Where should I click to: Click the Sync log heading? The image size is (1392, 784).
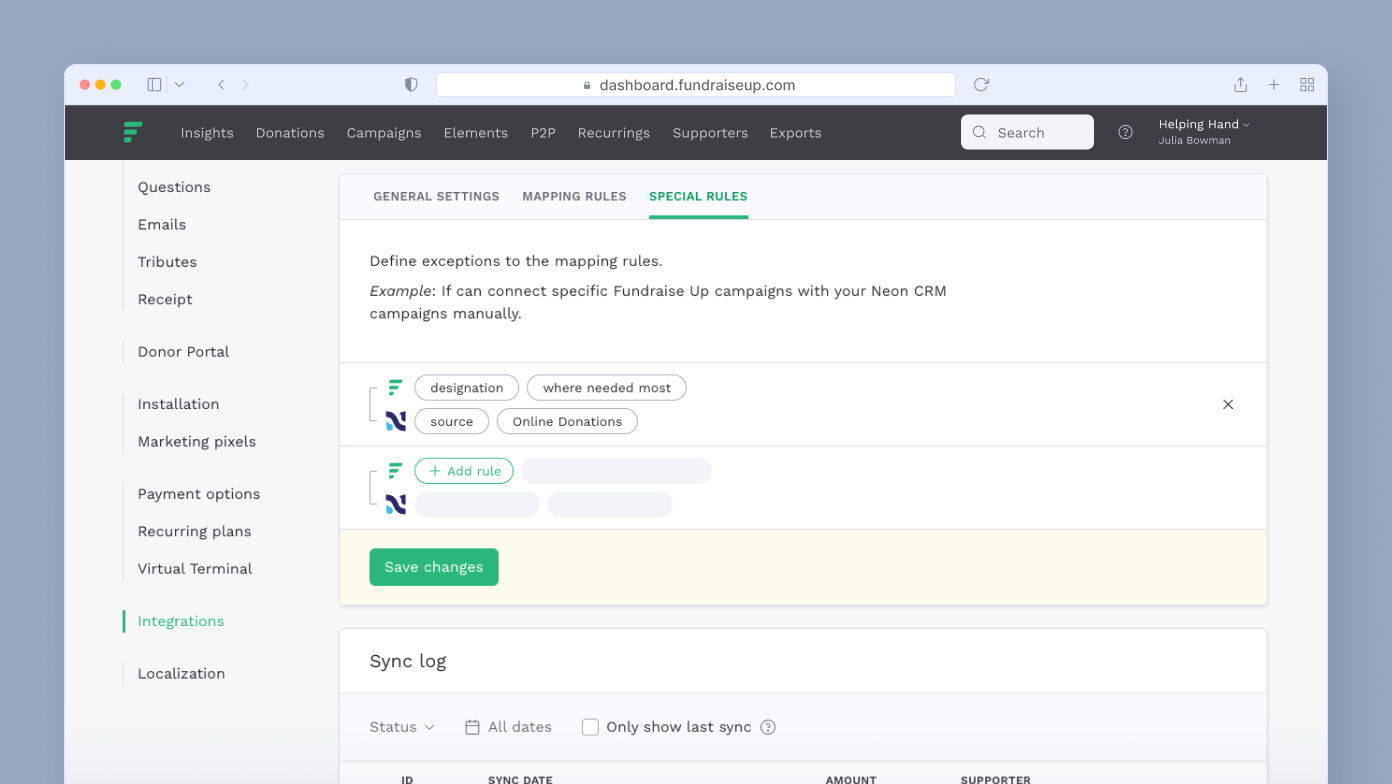point(408,661)
